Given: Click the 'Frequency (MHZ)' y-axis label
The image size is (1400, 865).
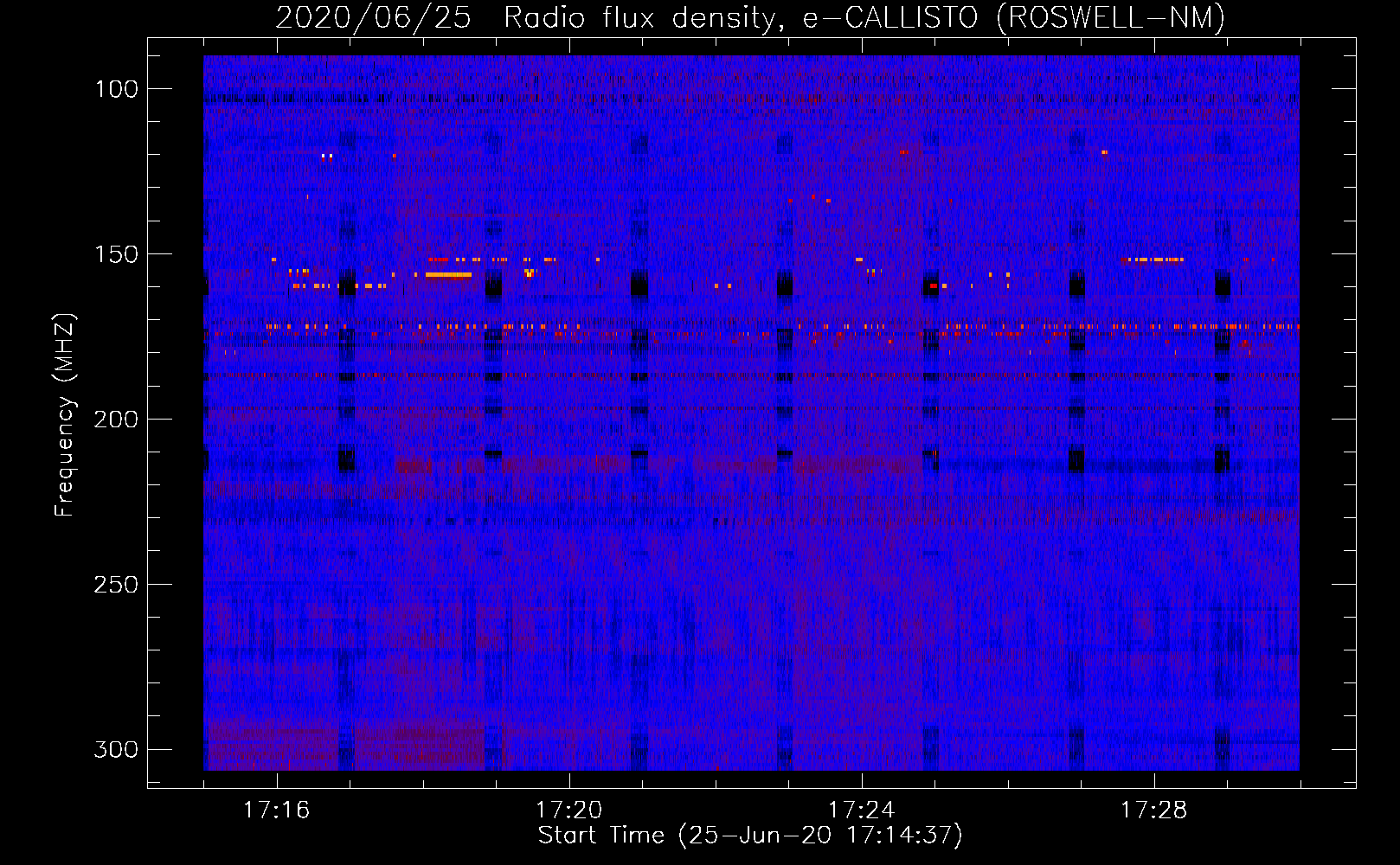Looking at the screenshot, I should point(65,414).
